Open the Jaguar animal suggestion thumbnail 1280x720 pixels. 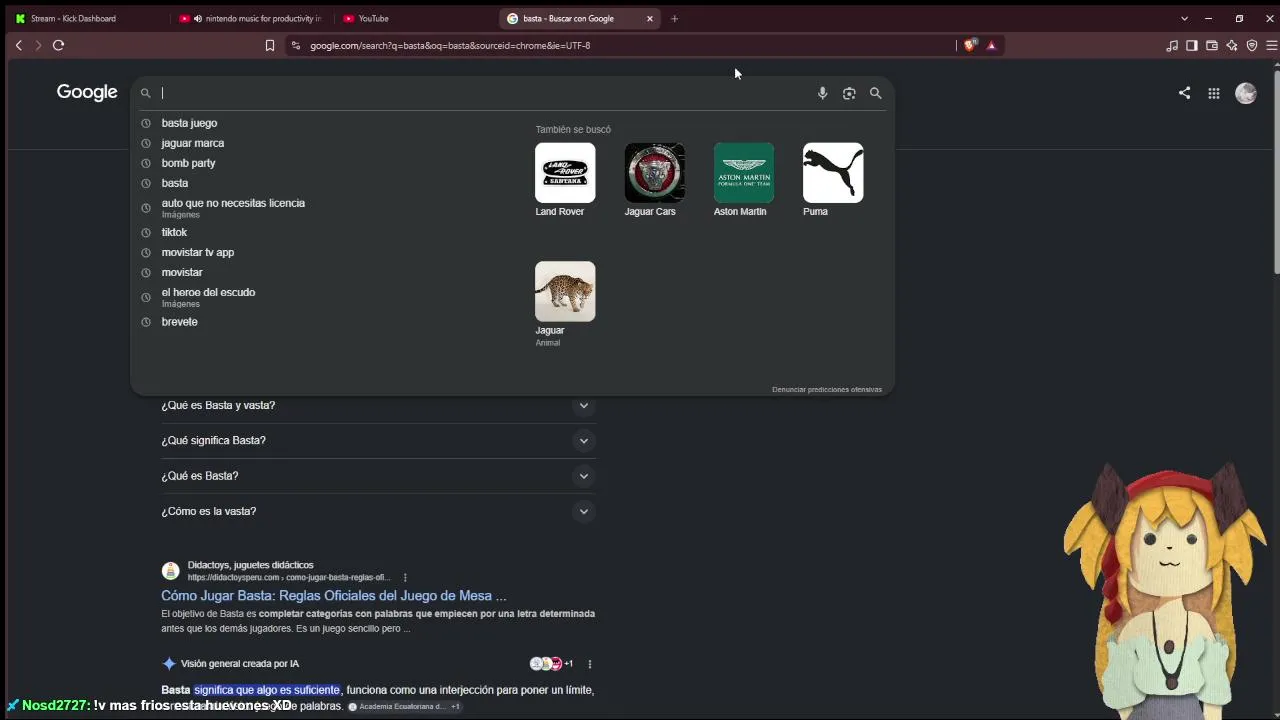coord(565,291)
